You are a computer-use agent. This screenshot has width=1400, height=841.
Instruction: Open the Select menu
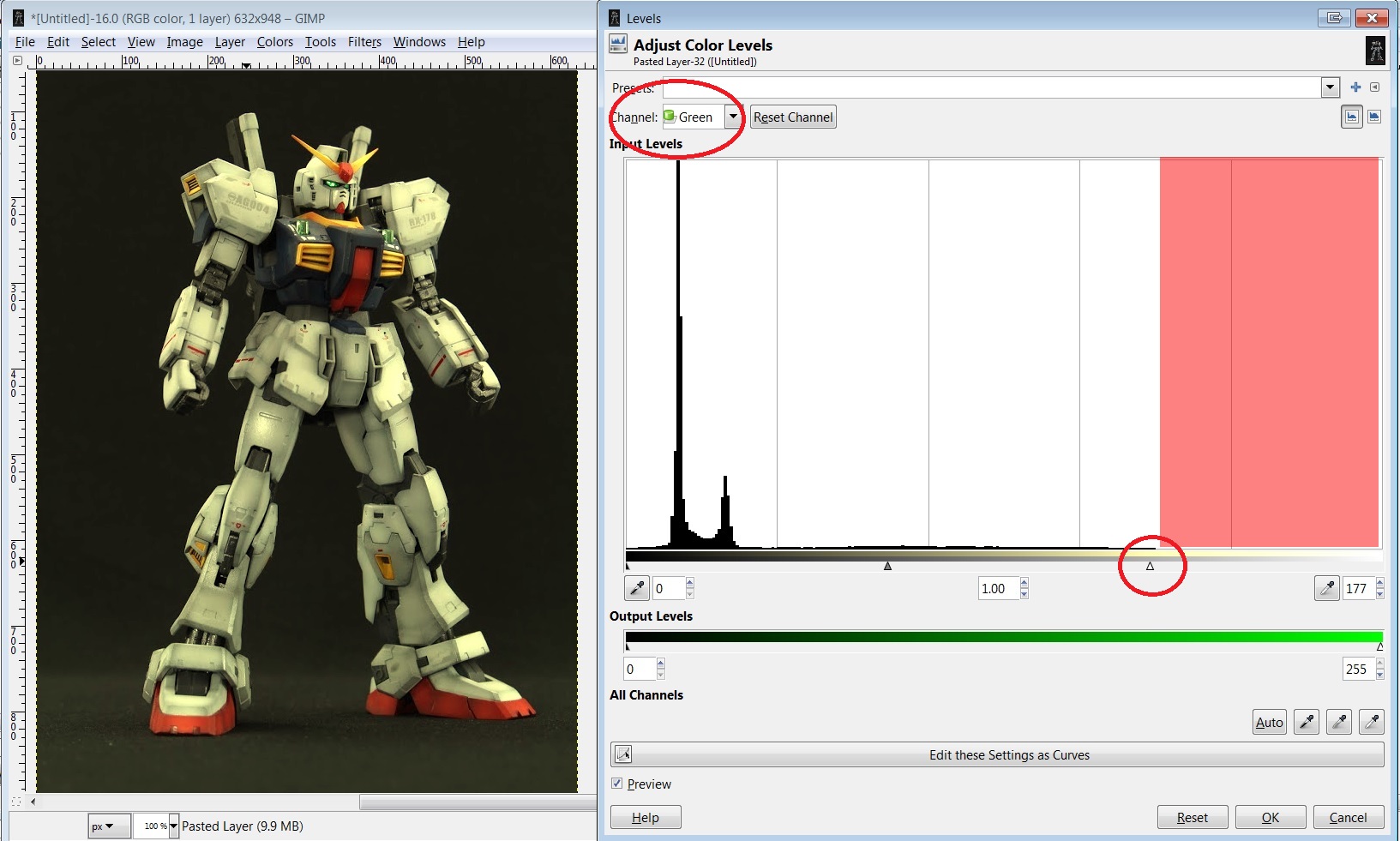click(99, 41)
